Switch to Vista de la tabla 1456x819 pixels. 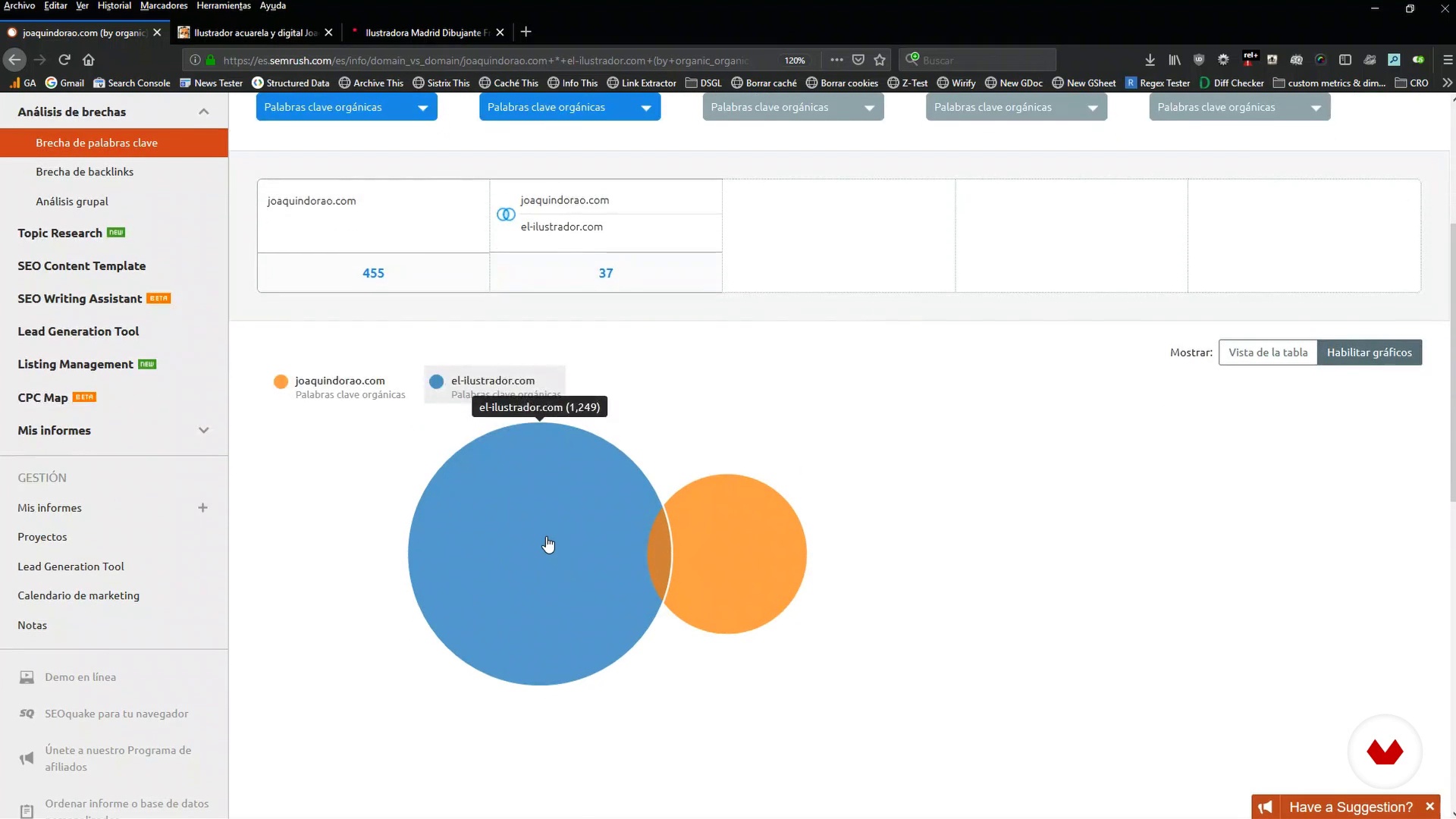point(1268,352)
